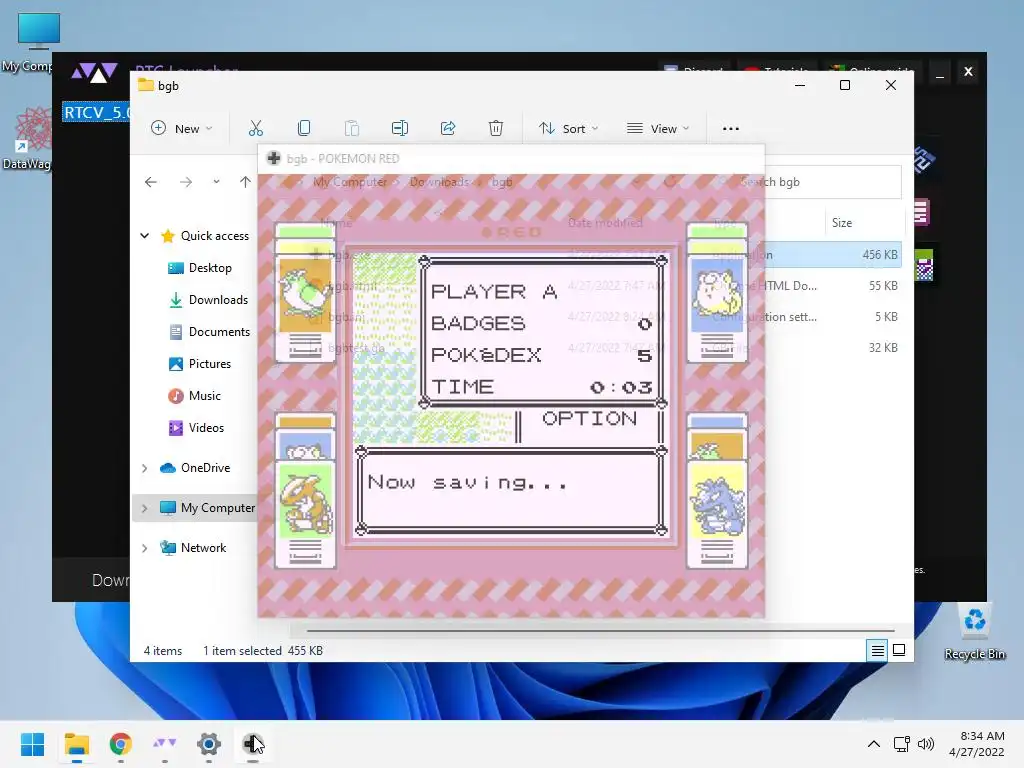Click the Explorer forward arrow
The width and height of the screenshot is (1024, 768).
(x=185, y=182)
